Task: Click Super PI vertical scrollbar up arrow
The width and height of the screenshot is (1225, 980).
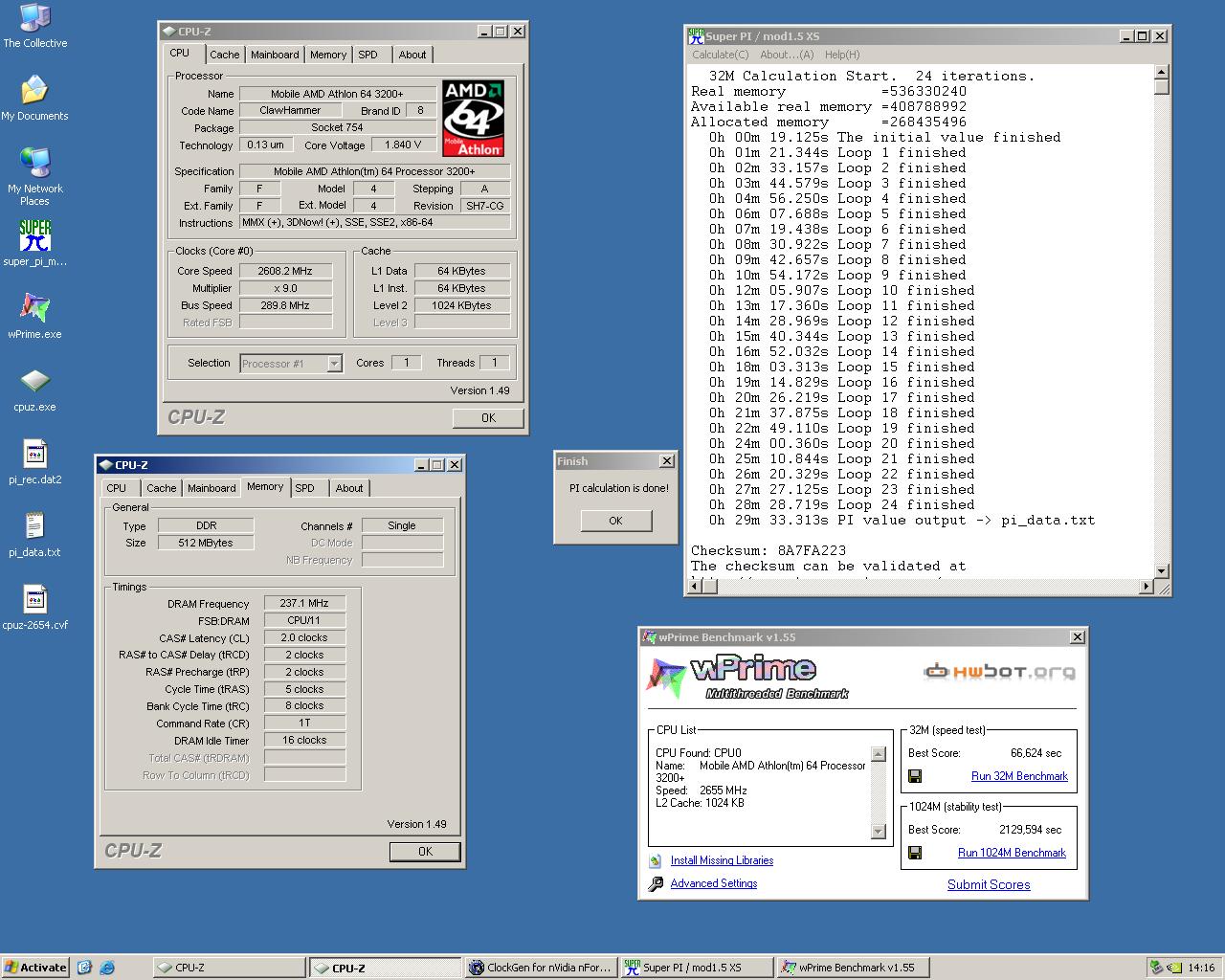Action: [1161, 73]
